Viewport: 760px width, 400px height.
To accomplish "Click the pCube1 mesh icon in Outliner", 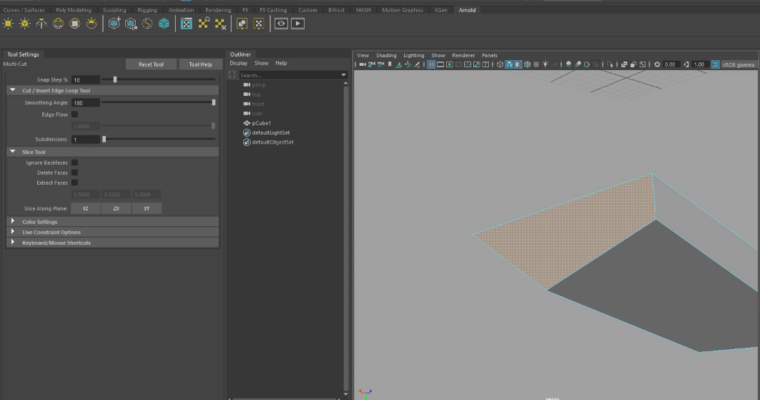I will click(x=246, y=123).
